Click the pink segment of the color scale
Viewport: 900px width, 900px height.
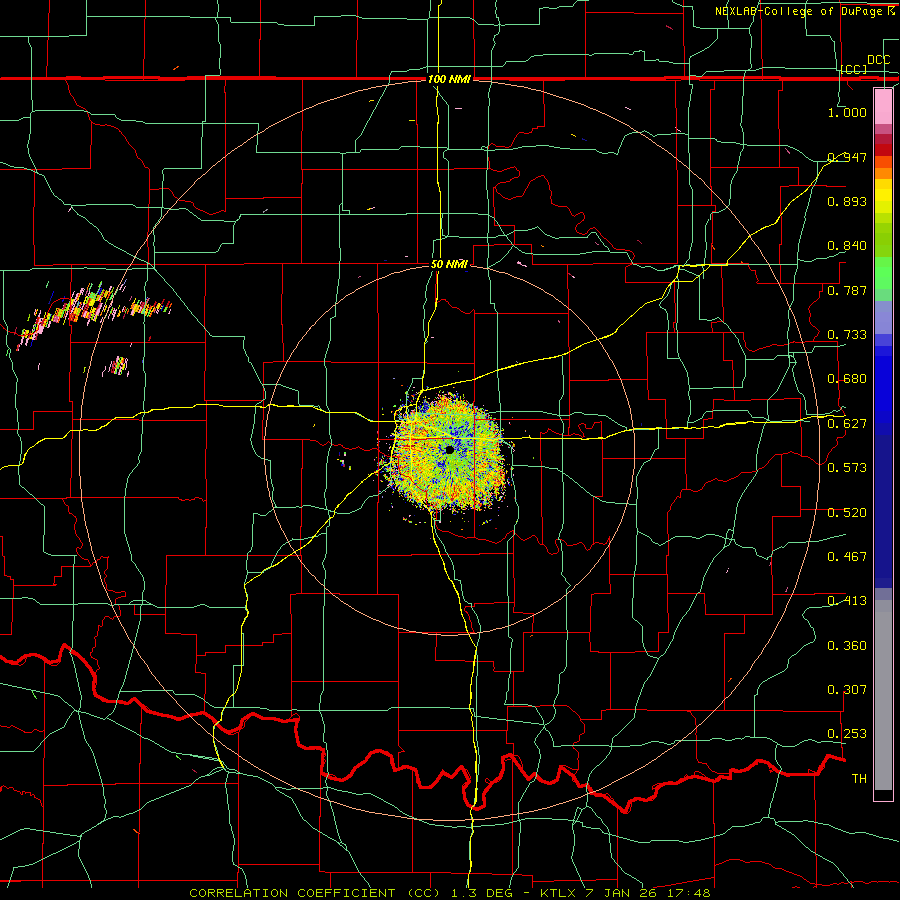(883, 106)
